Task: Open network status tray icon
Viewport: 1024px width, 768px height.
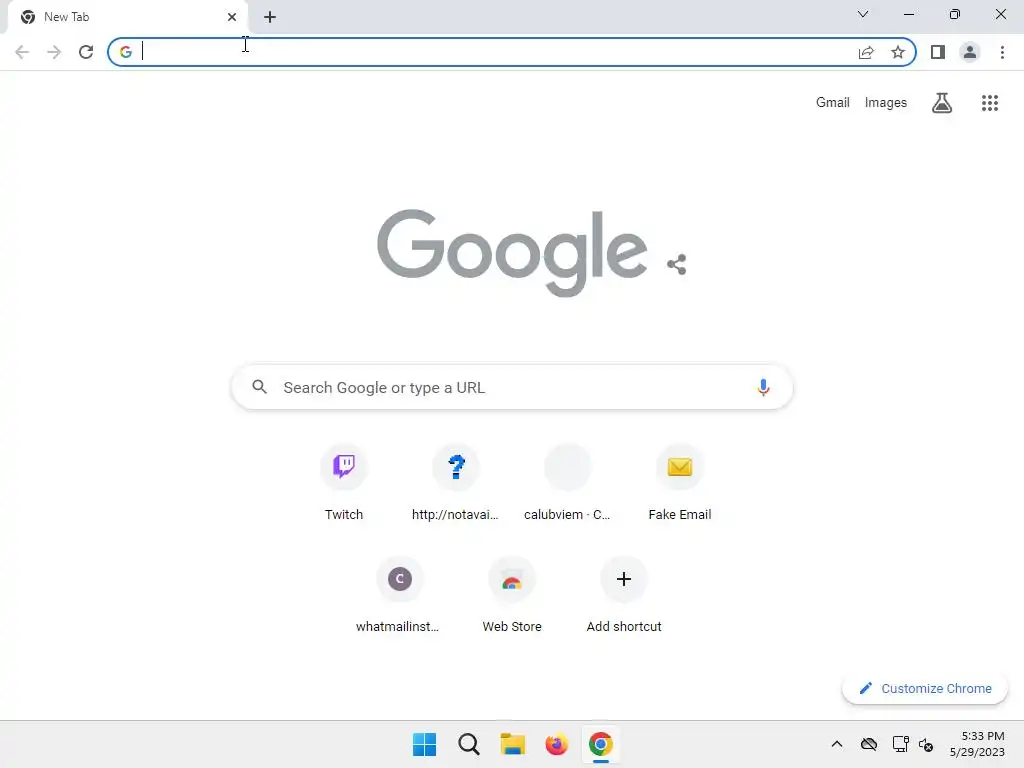Action: coord(901,744)
